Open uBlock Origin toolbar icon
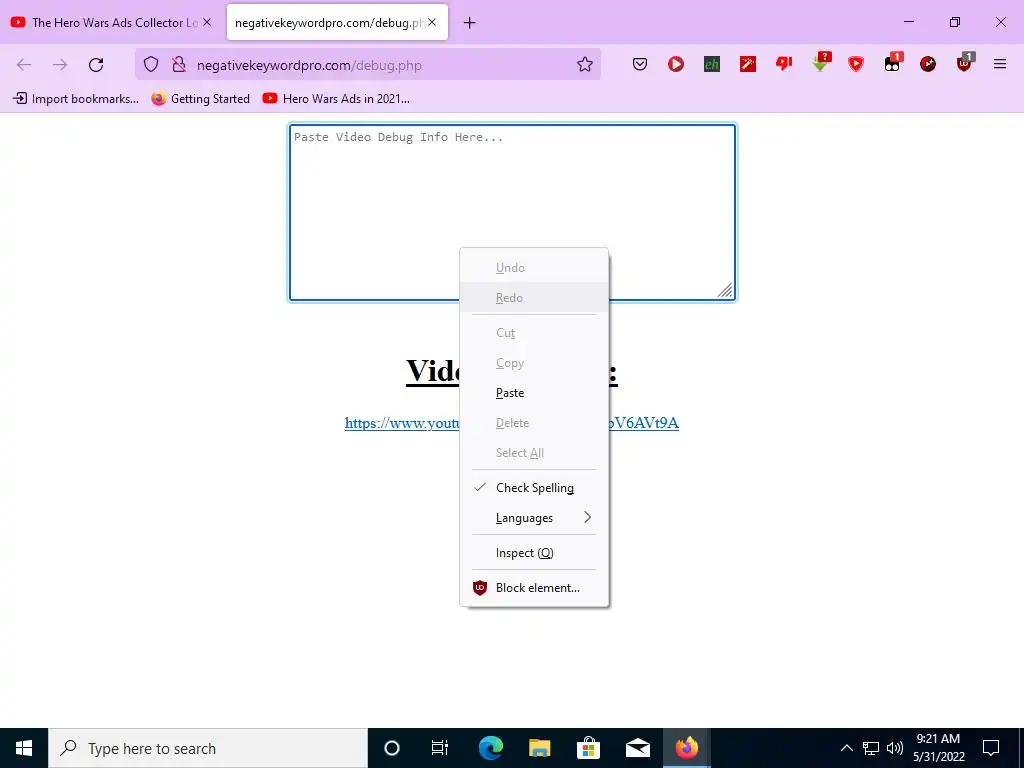This screenshot has width=1024, height=768. click(x=965, y=63)
